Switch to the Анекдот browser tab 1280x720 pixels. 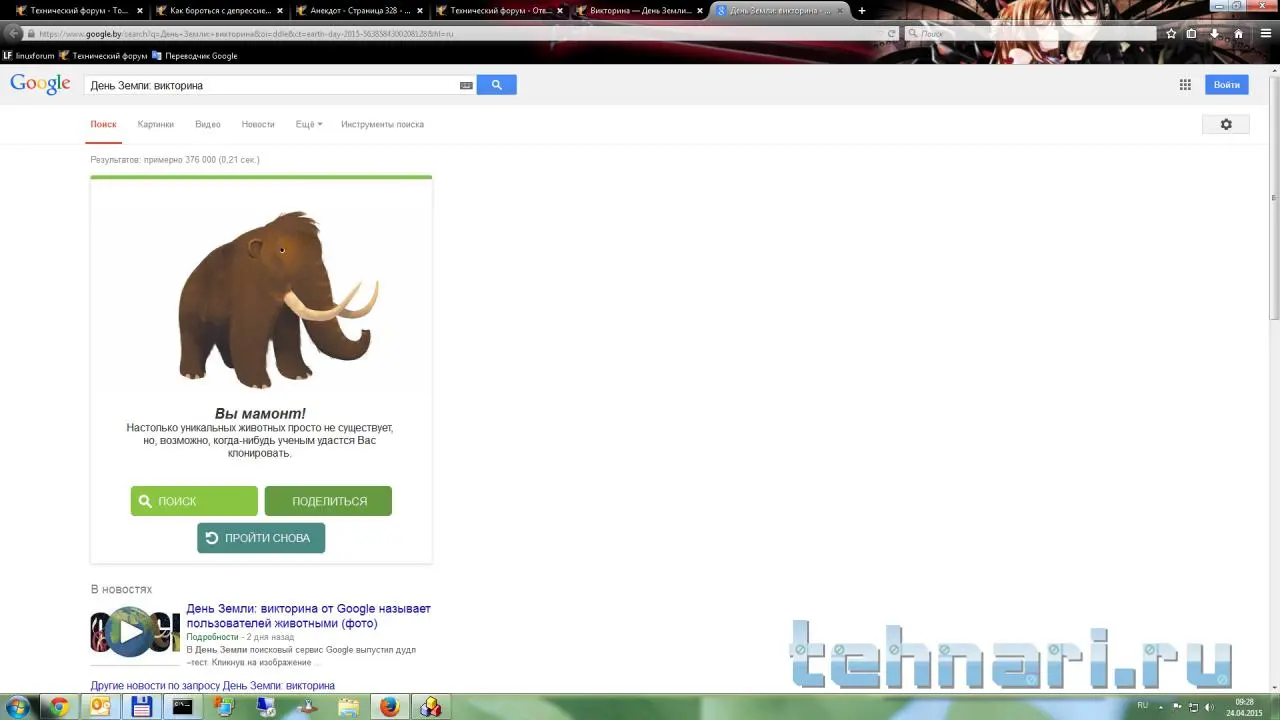[x=361, y=11]
